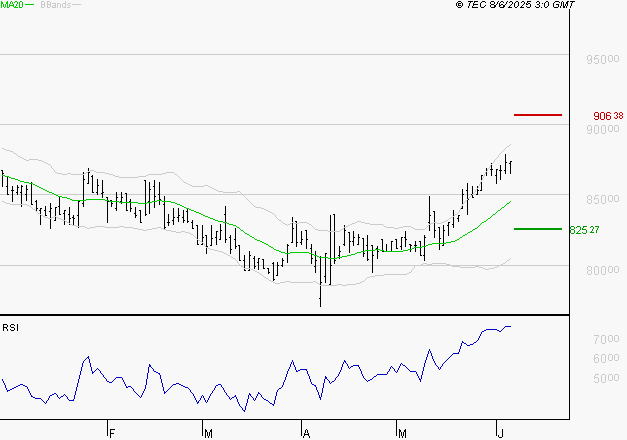Image resolution: width=627 pixels, height=440 pixels.
Task: Select the J month marker on time axis
Action: (500, 433)
